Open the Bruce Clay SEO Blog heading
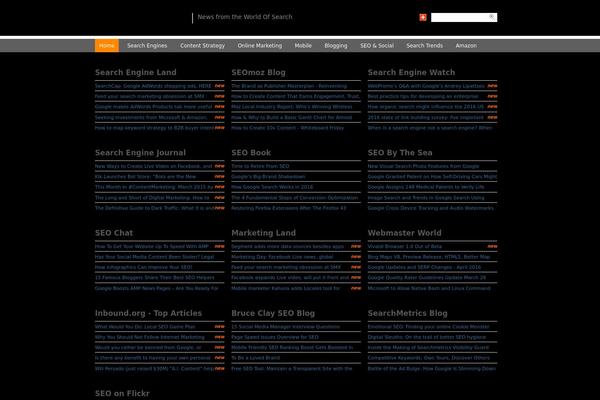The width and height of the screenshot is (600, 400). tap(273, 313)
